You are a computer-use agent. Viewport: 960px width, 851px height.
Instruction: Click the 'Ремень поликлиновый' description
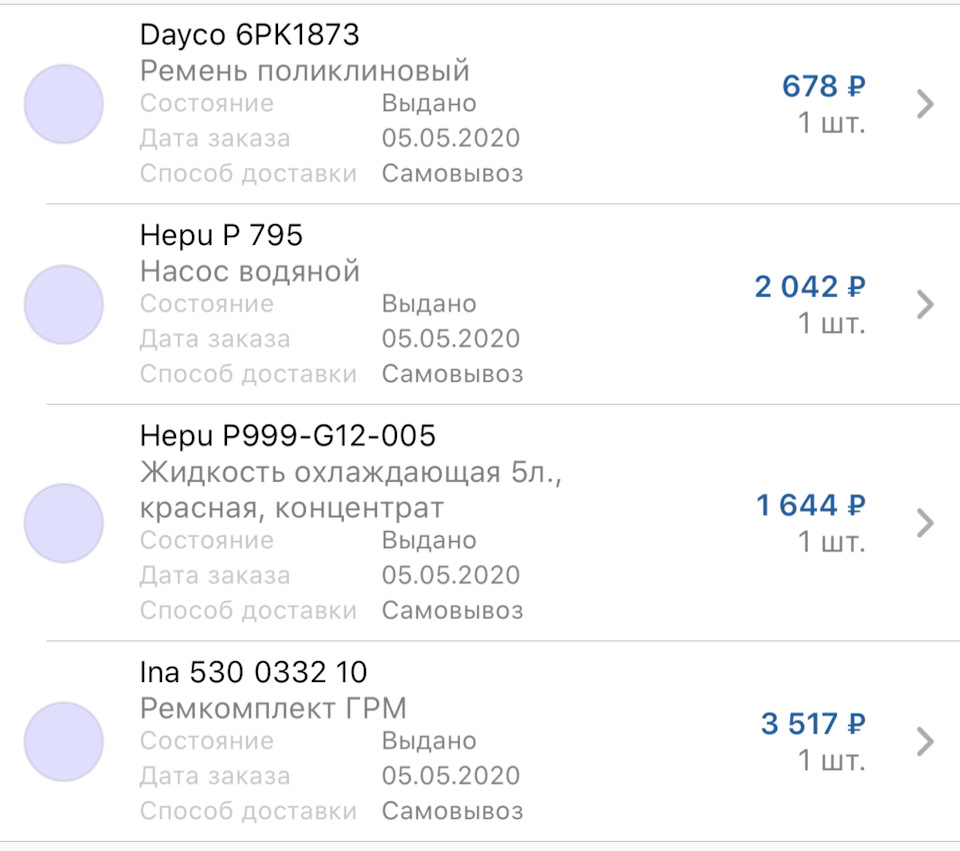305,71
